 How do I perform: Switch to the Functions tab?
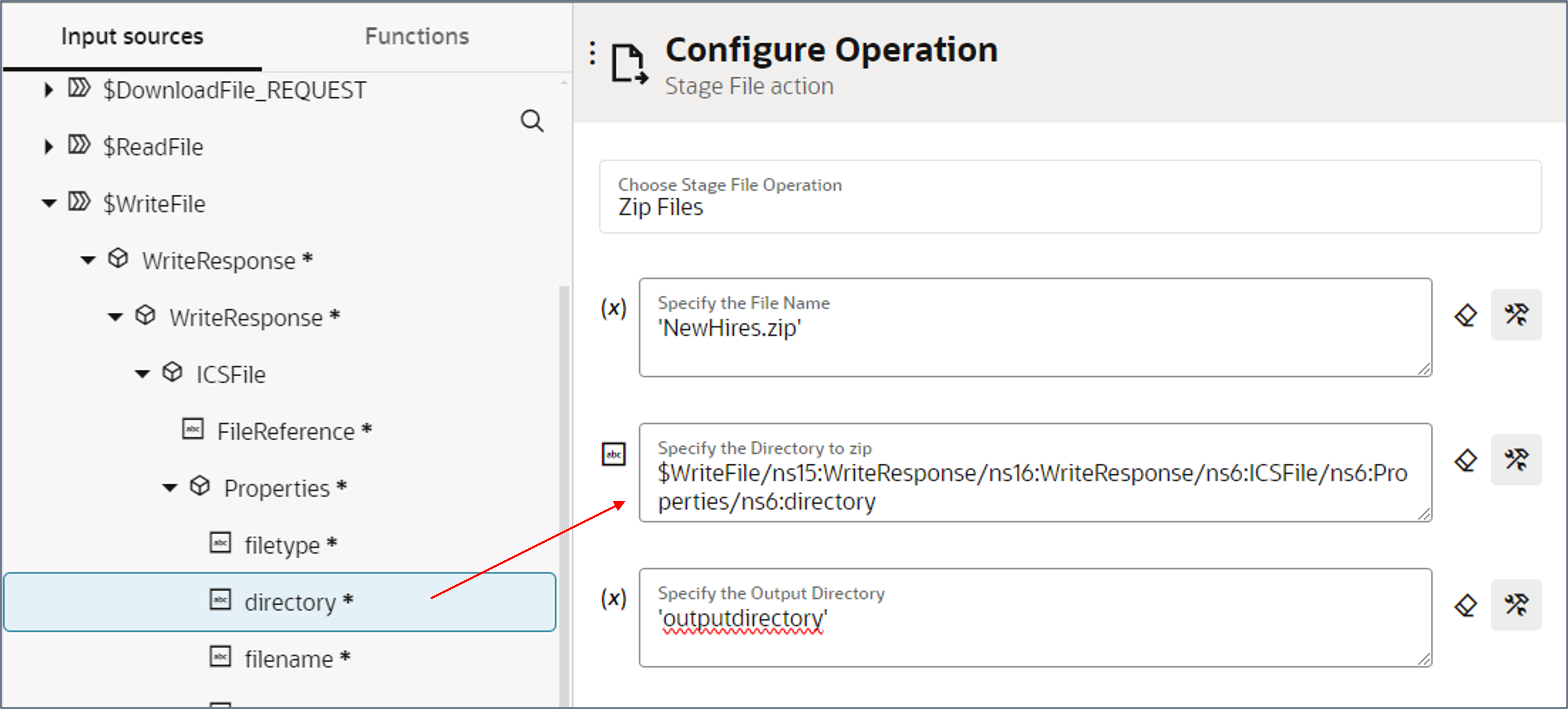point(416,36)
